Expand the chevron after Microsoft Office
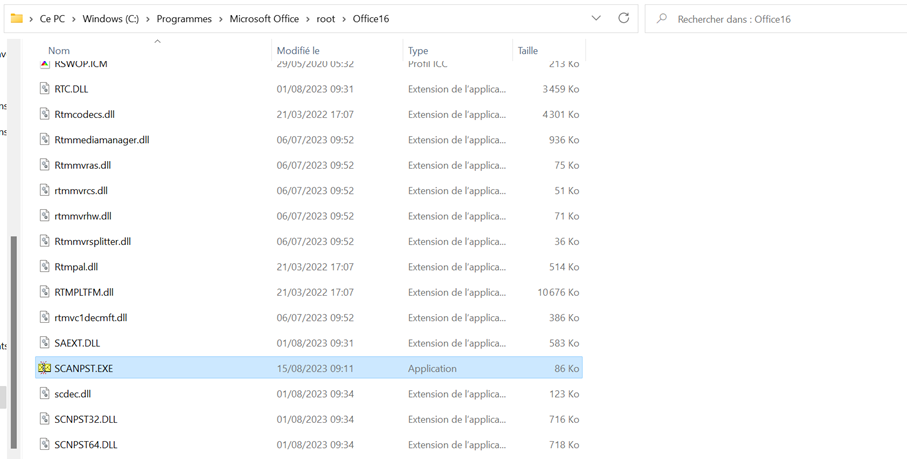 [x=308, y=19]
